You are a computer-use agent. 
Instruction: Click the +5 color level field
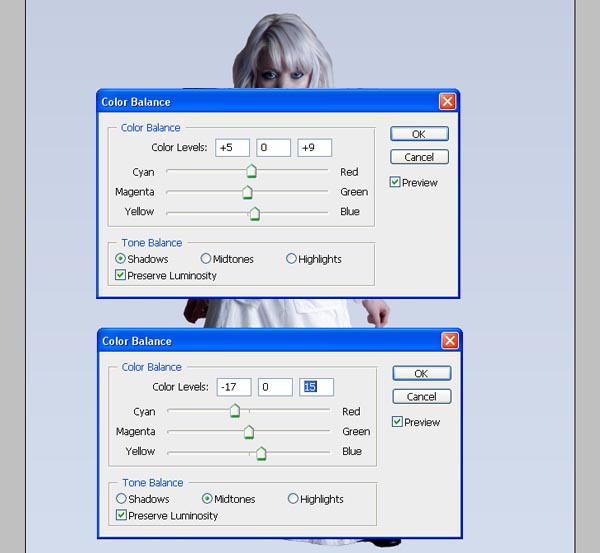pyautogui.click(x=233, y=148)
